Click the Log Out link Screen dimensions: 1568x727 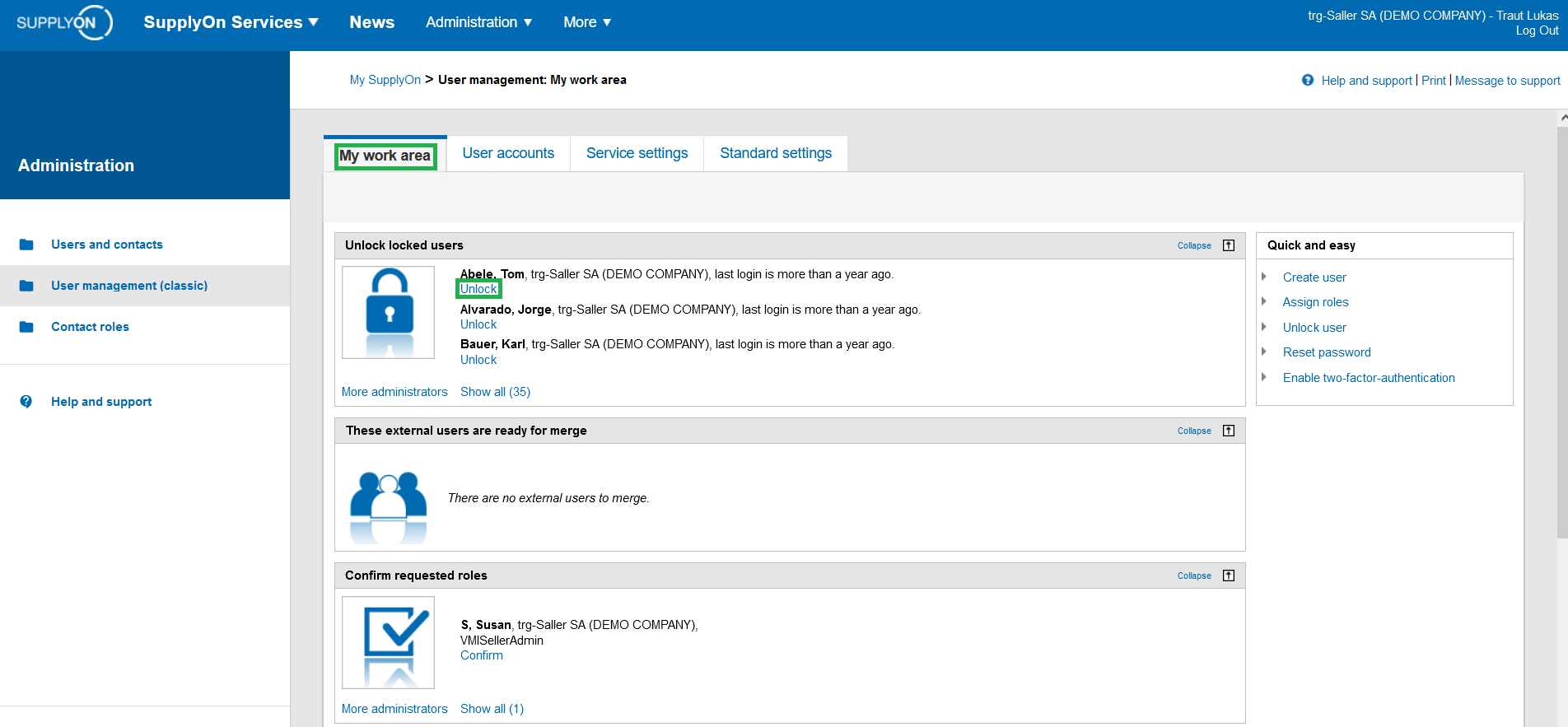[x=1537, y=30]
